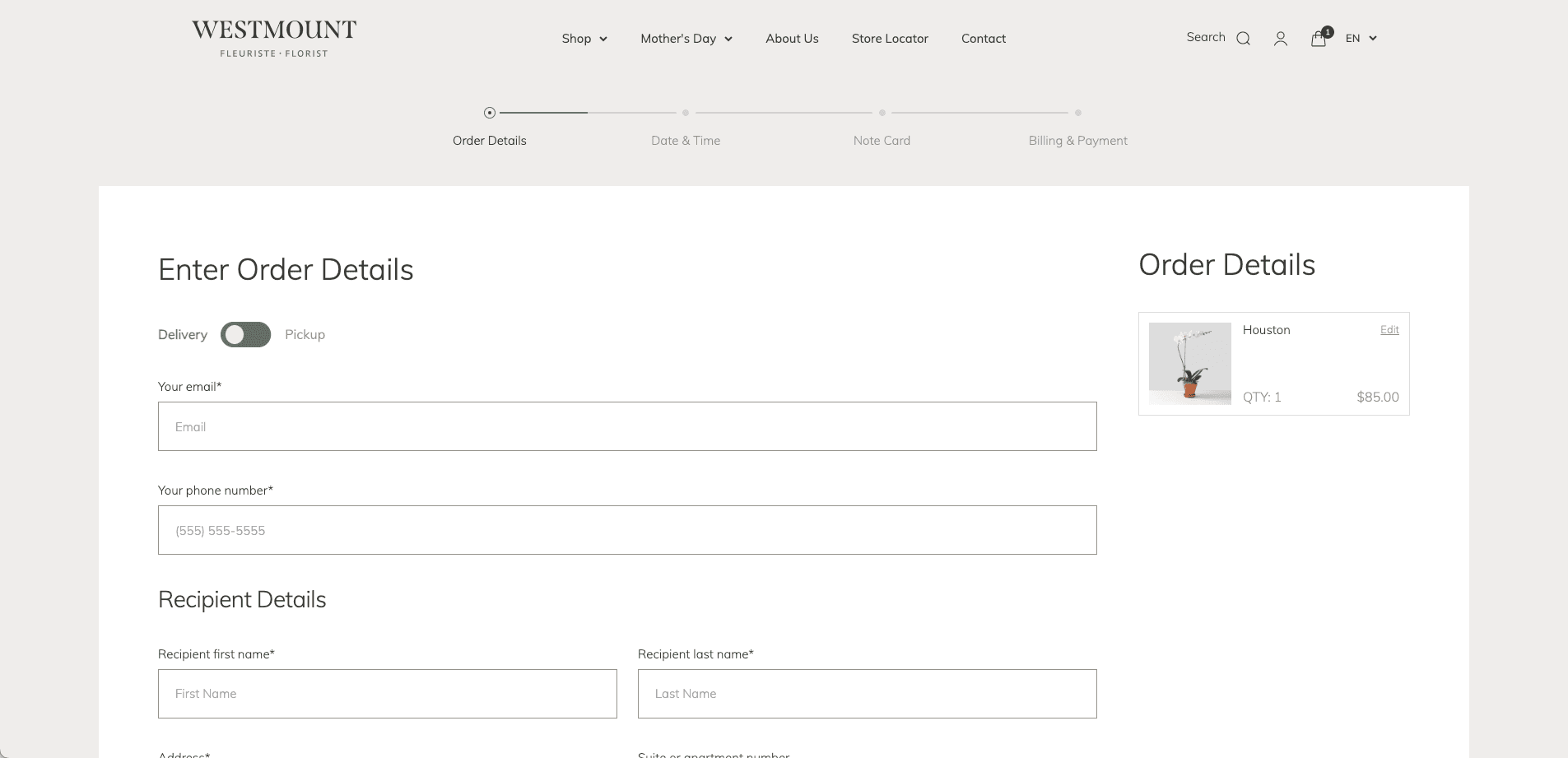
Task: Click the Date & Time progress step
Action: coord(686,141)
